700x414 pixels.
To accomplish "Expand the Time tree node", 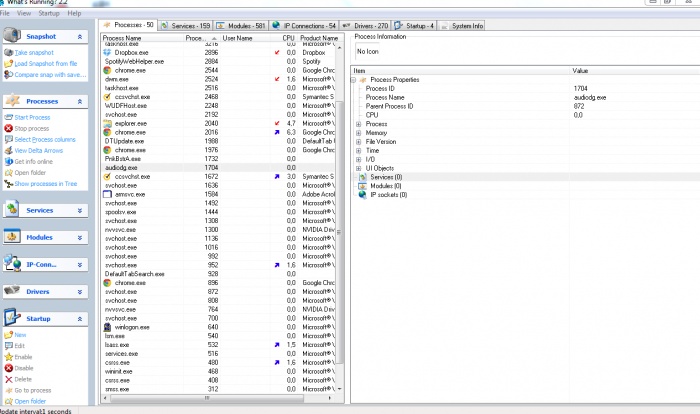I will point(358,151).
